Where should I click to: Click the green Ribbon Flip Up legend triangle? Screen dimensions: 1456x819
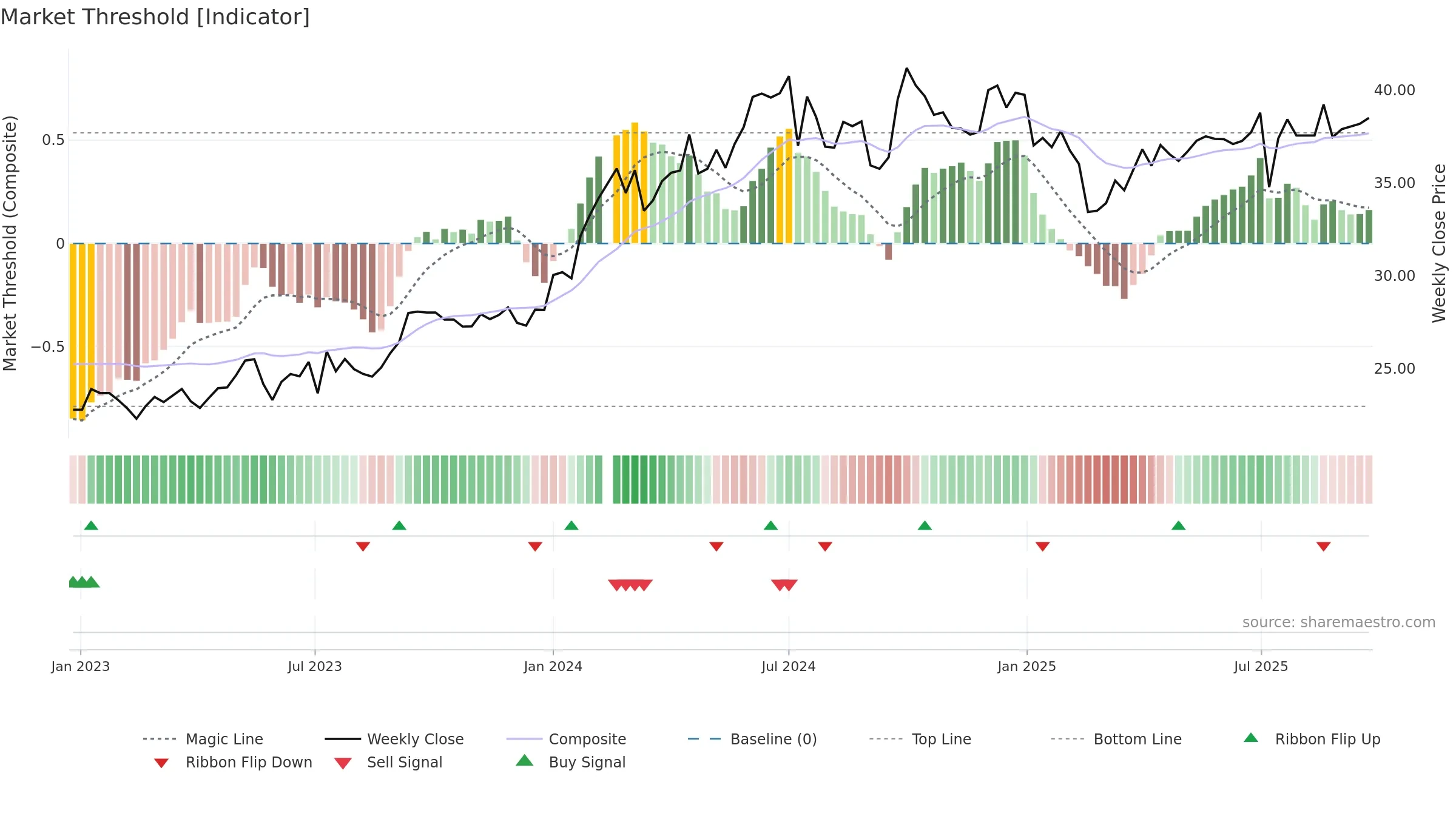tap(1251, 738)
